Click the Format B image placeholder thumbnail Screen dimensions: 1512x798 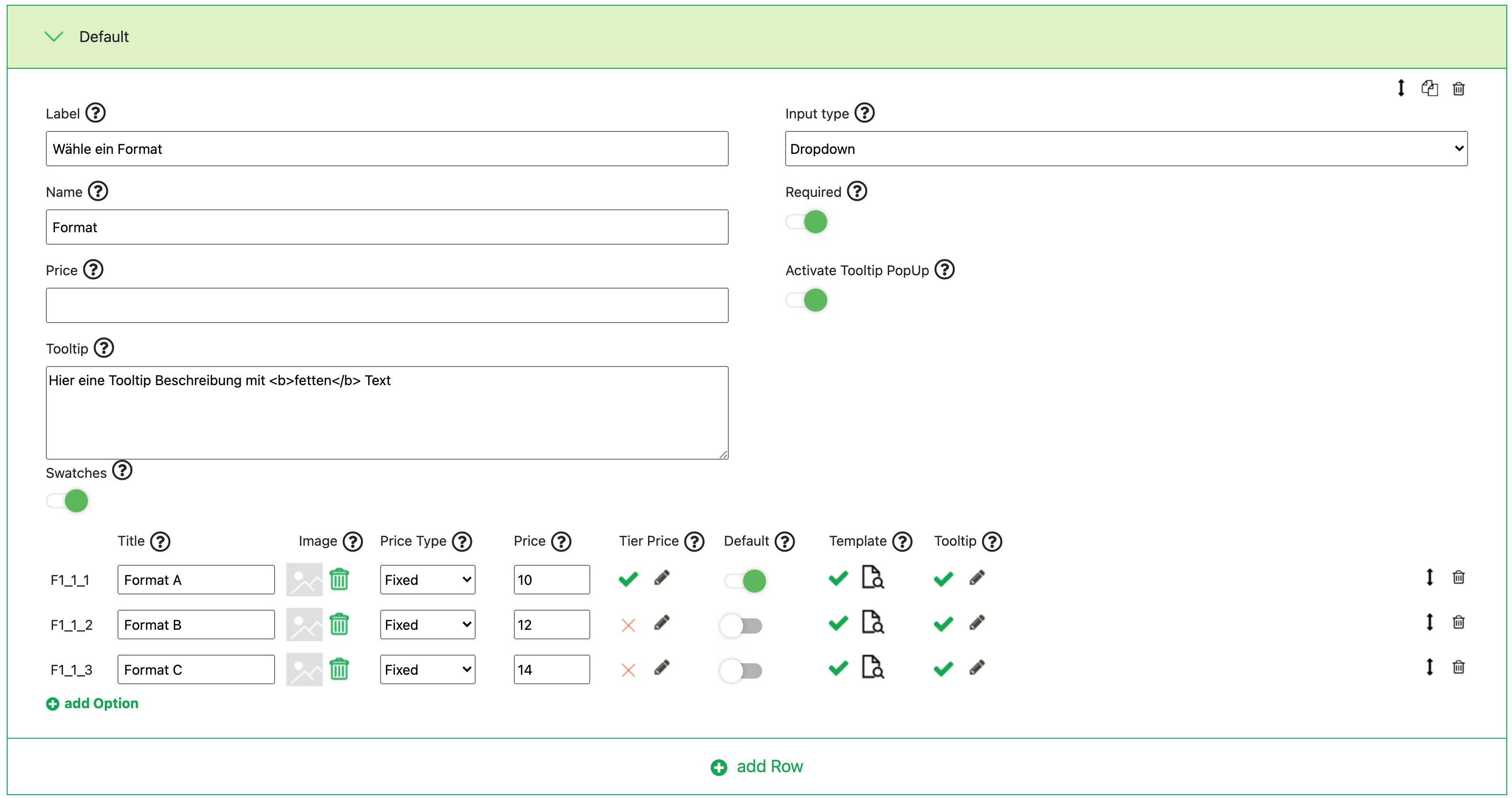tap(304, 624)
